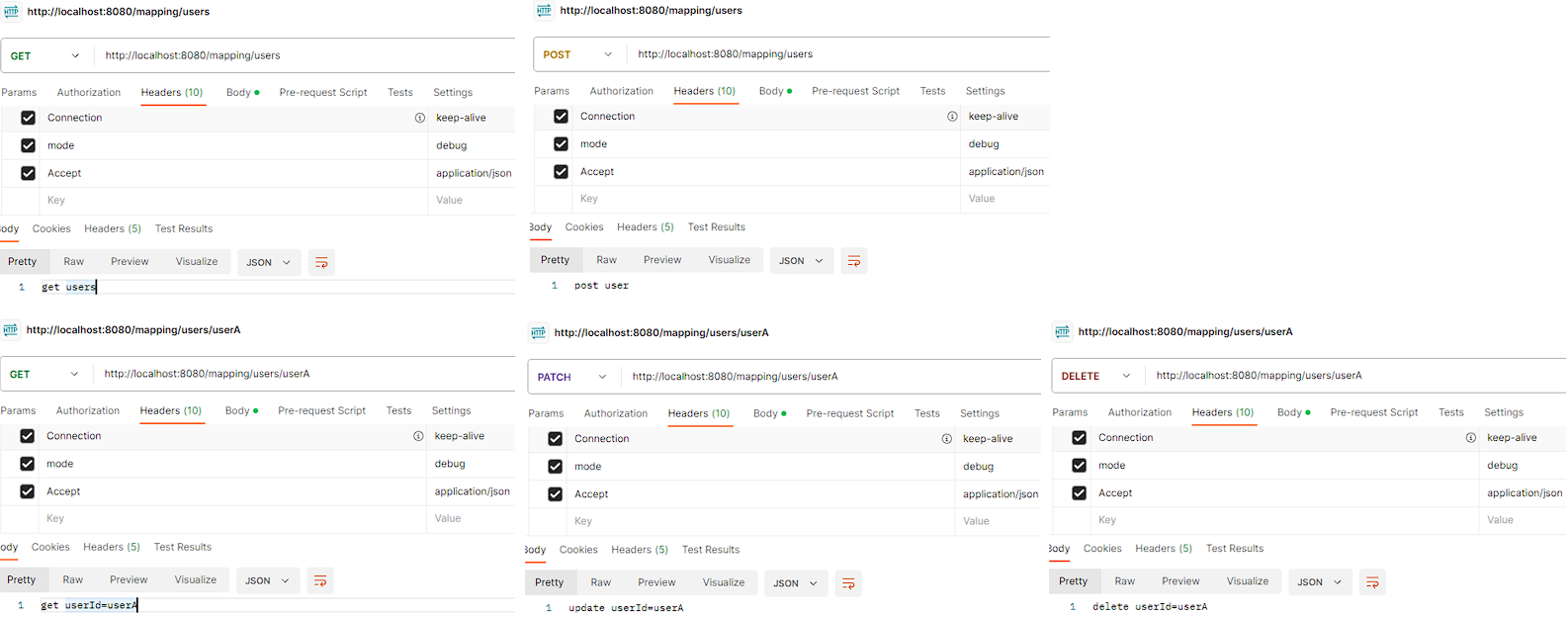Click Connection info icon in GET users panel
The width and height of the screenshot is (1568, 617).
click(x=420, y=118)
